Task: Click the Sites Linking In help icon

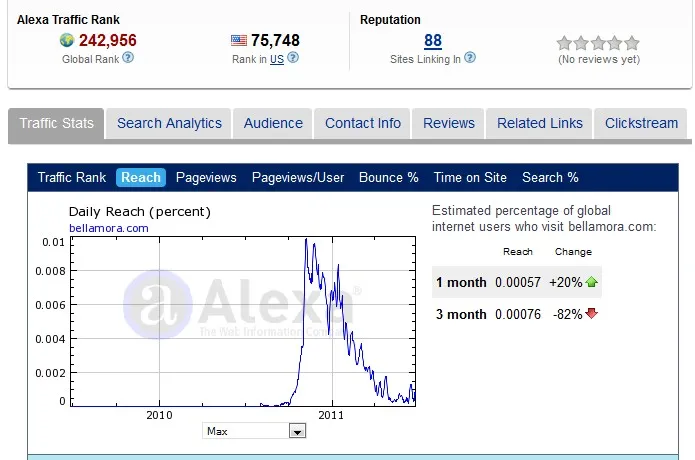Action: point(470,58)
